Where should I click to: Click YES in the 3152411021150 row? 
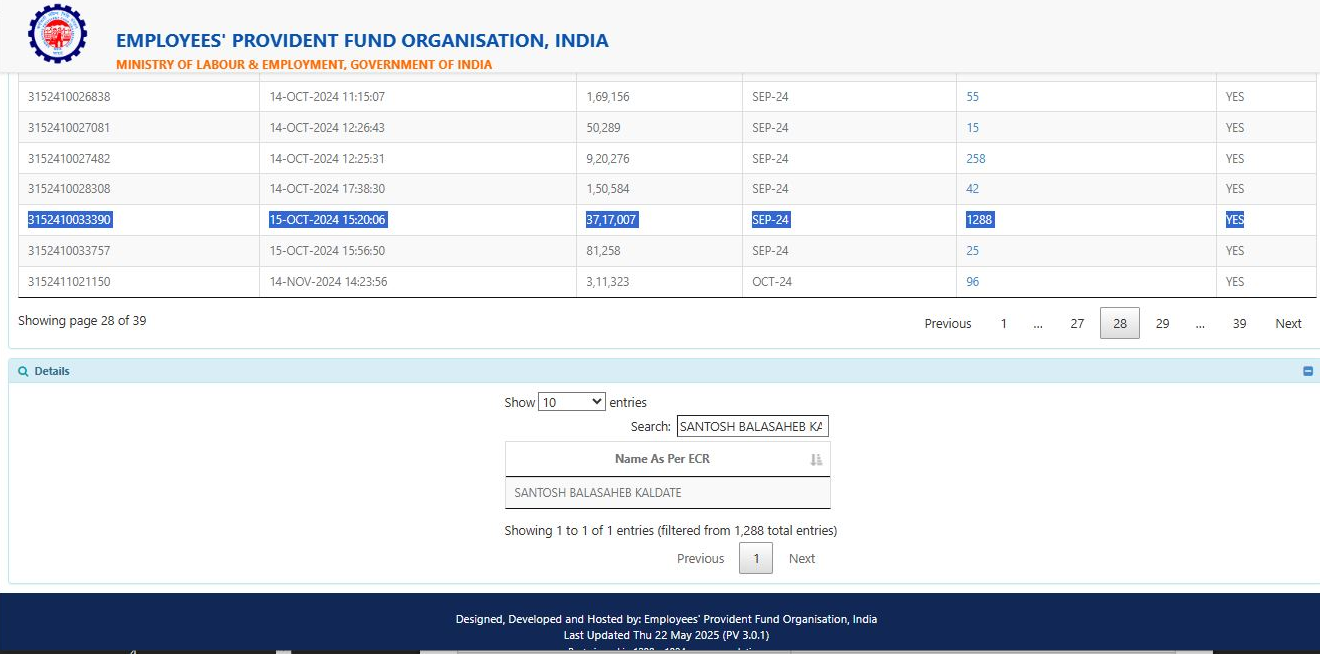pyautogui.click(x=1235, y=282)
